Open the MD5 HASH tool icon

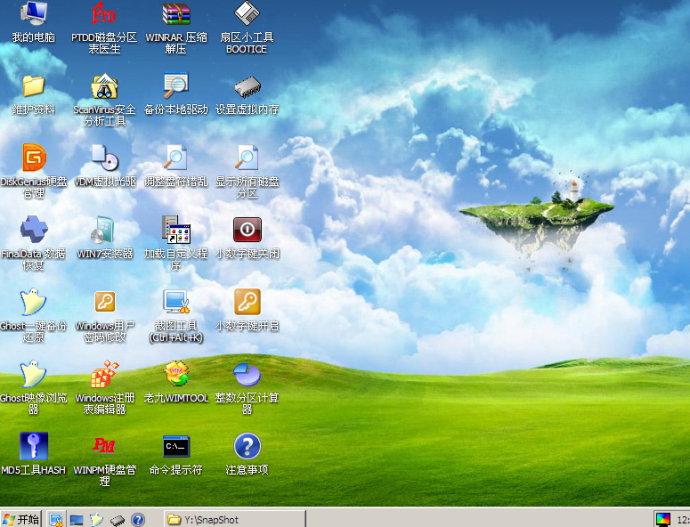click(x=34, y=446)
